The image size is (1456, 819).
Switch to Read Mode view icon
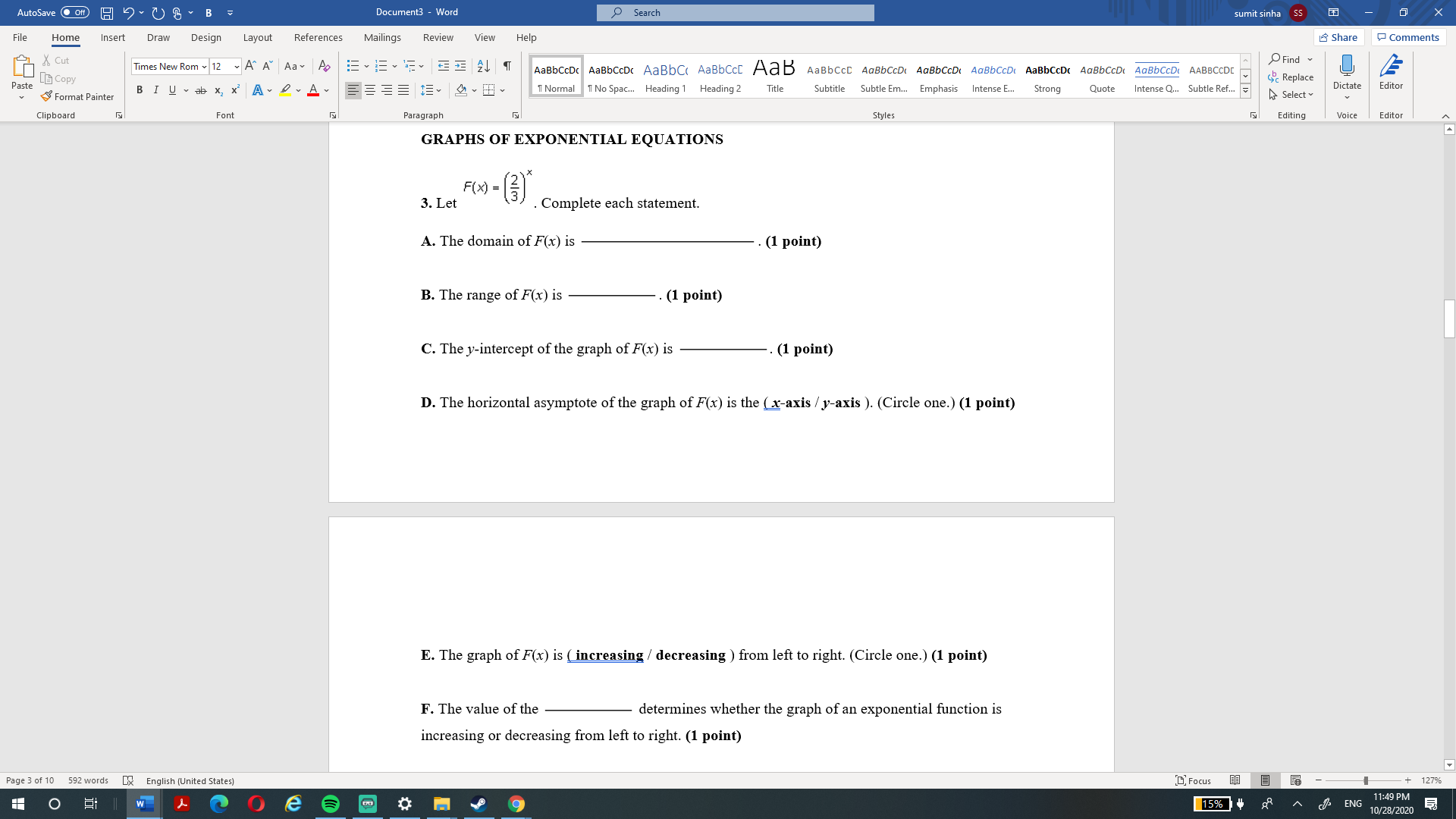(x=1235, y=780)
